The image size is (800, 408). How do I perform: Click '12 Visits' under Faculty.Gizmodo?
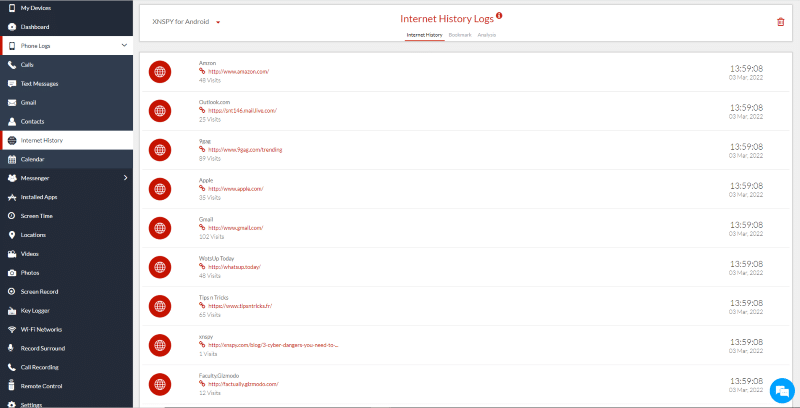tap(210, 393)
